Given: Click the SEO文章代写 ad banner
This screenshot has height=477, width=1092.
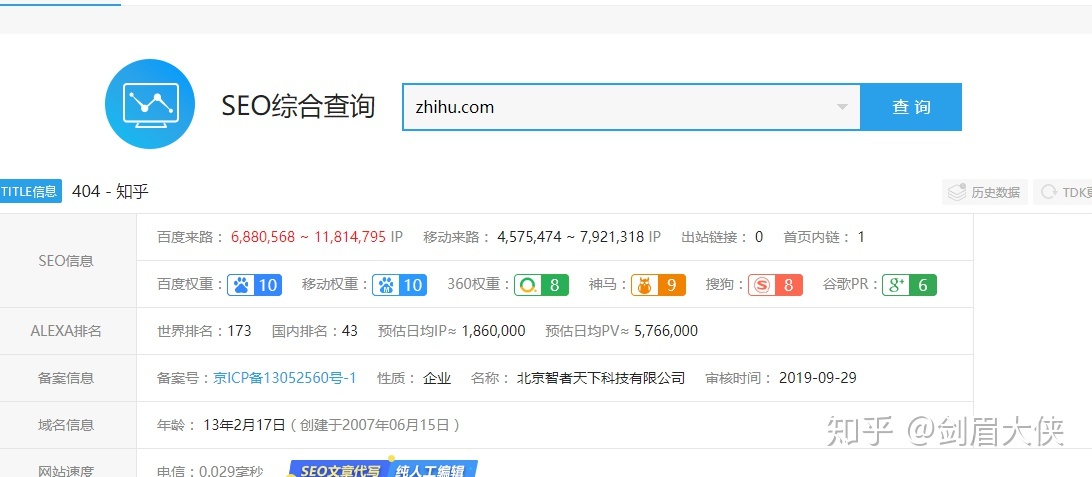Looking at the screenshot, I should (x=383, y=469).
